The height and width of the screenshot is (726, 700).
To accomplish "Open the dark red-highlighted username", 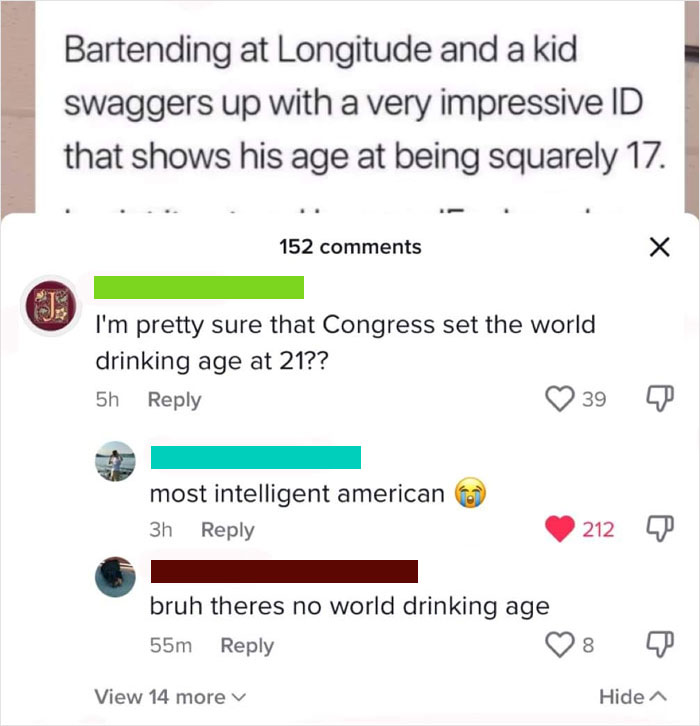I will [x=284, y=571].
